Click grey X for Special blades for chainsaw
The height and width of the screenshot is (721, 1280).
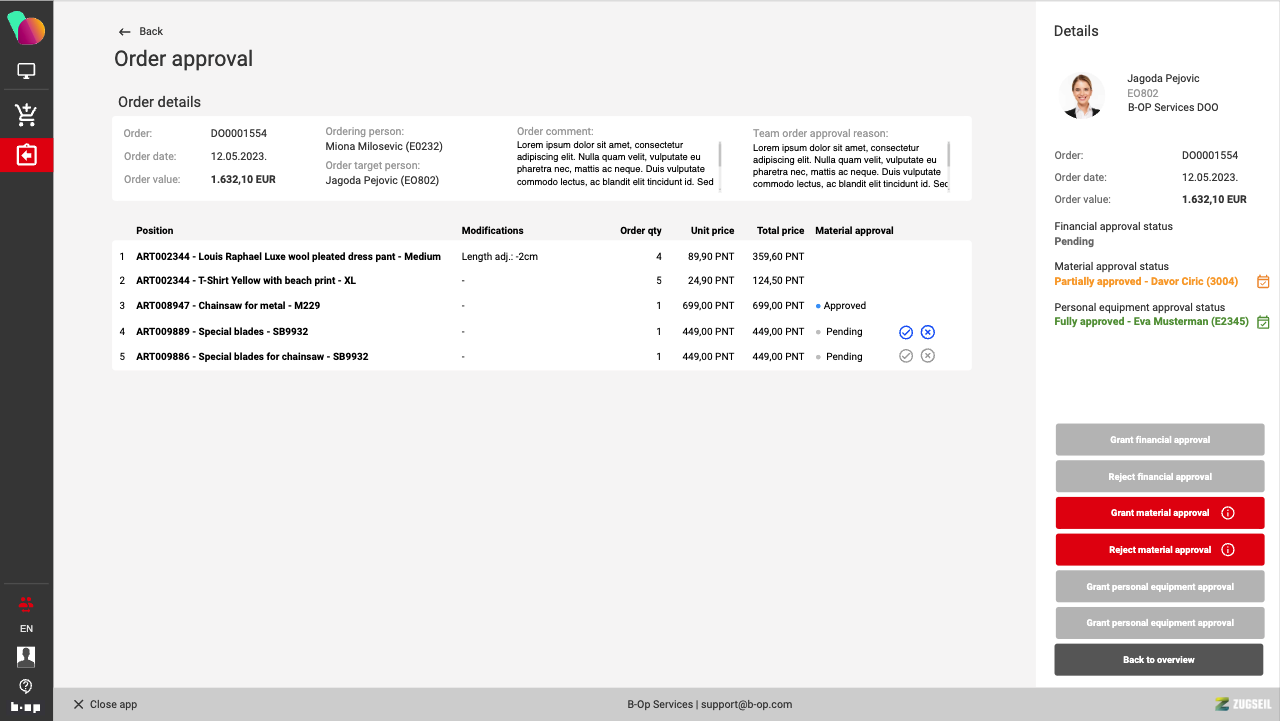(x=928, y=356)
